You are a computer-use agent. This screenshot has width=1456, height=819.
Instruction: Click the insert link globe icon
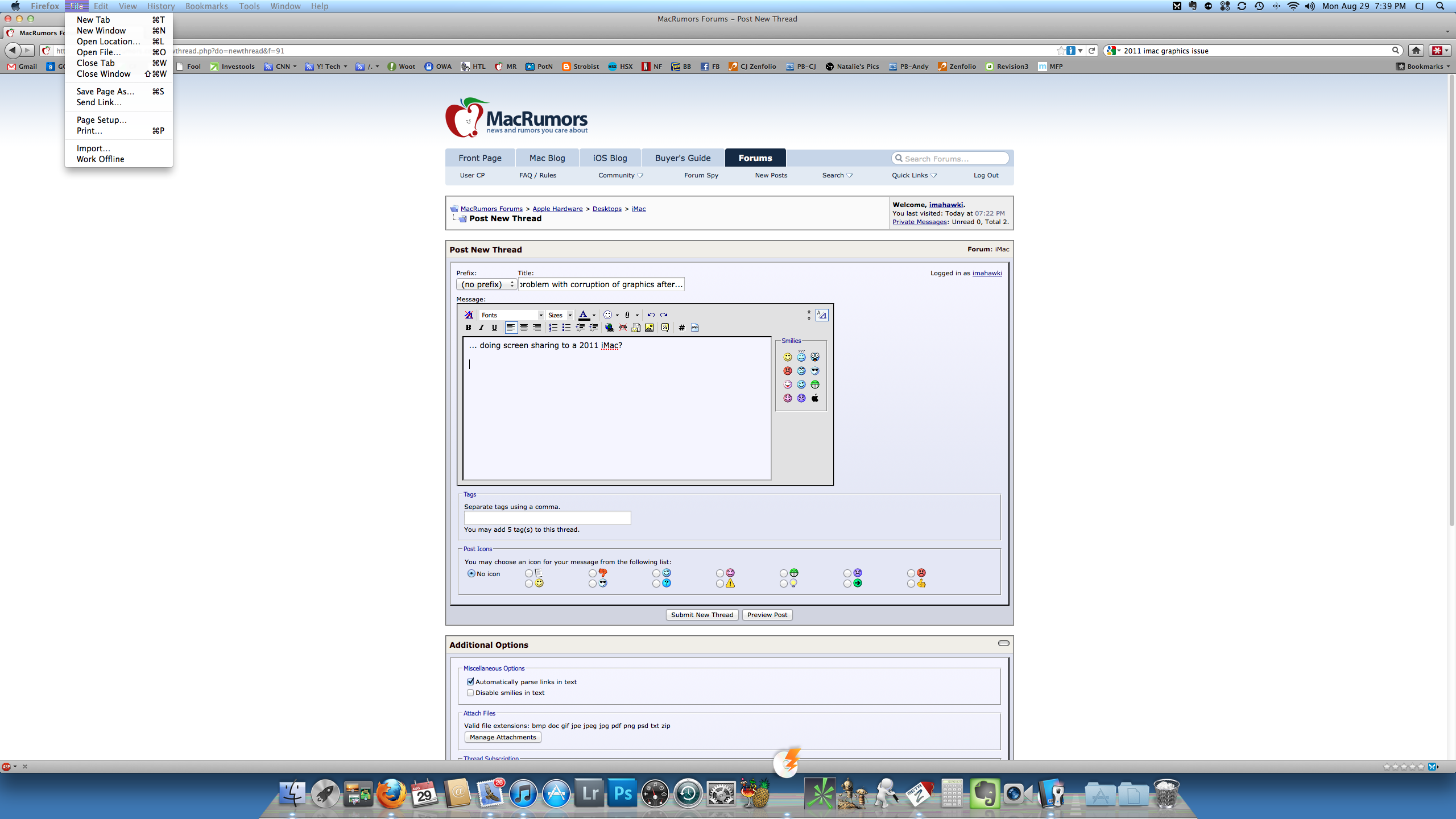(610, 328)
